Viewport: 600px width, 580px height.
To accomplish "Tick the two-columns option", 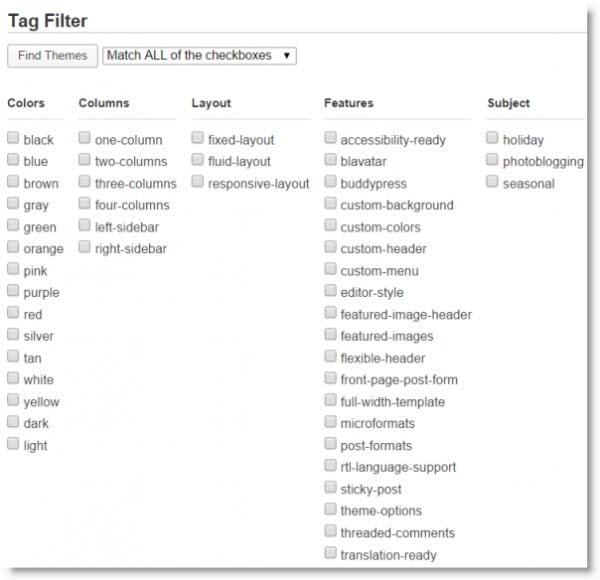I will coord(84,159).
